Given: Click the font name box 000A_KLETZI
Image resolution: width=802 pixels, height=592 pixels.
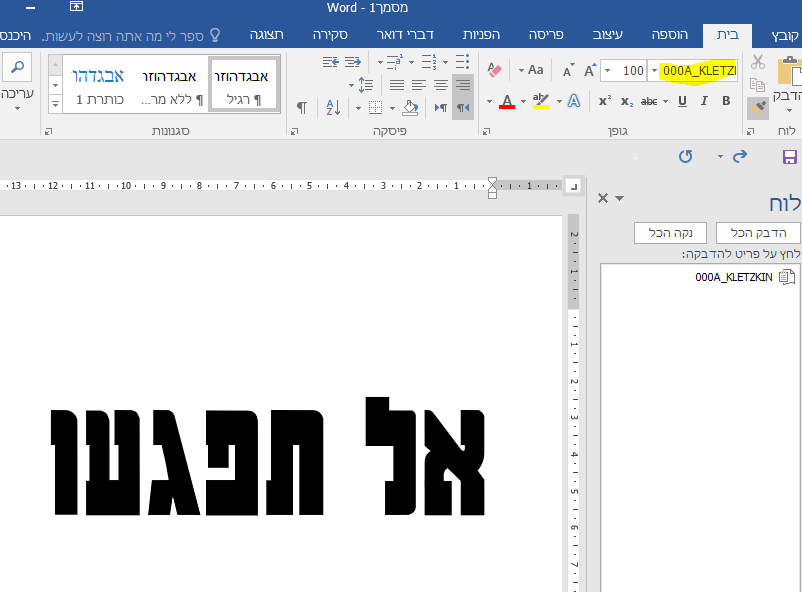Looking at the screenshot, I should point(698,71).
